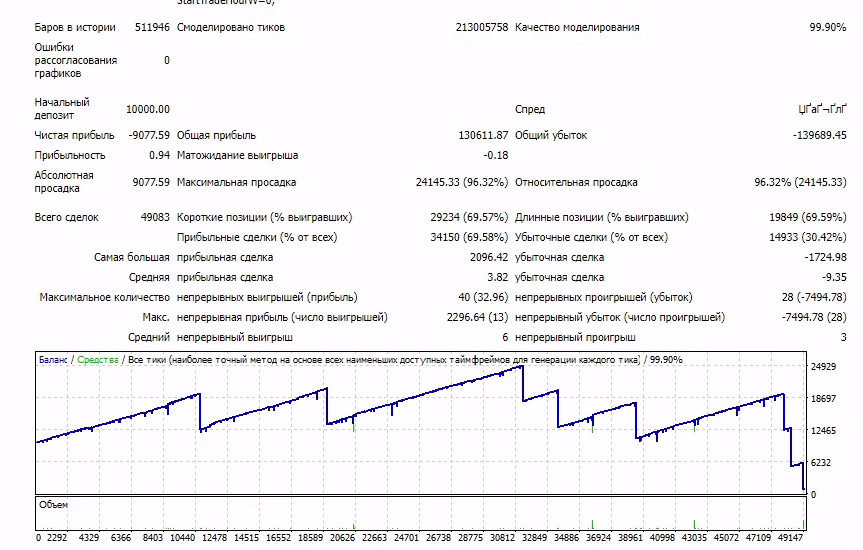Select the loss trades value 14933 (30.42%)
Image resolution: width=863 pixels, height=550 pixels.
point(807,237)
